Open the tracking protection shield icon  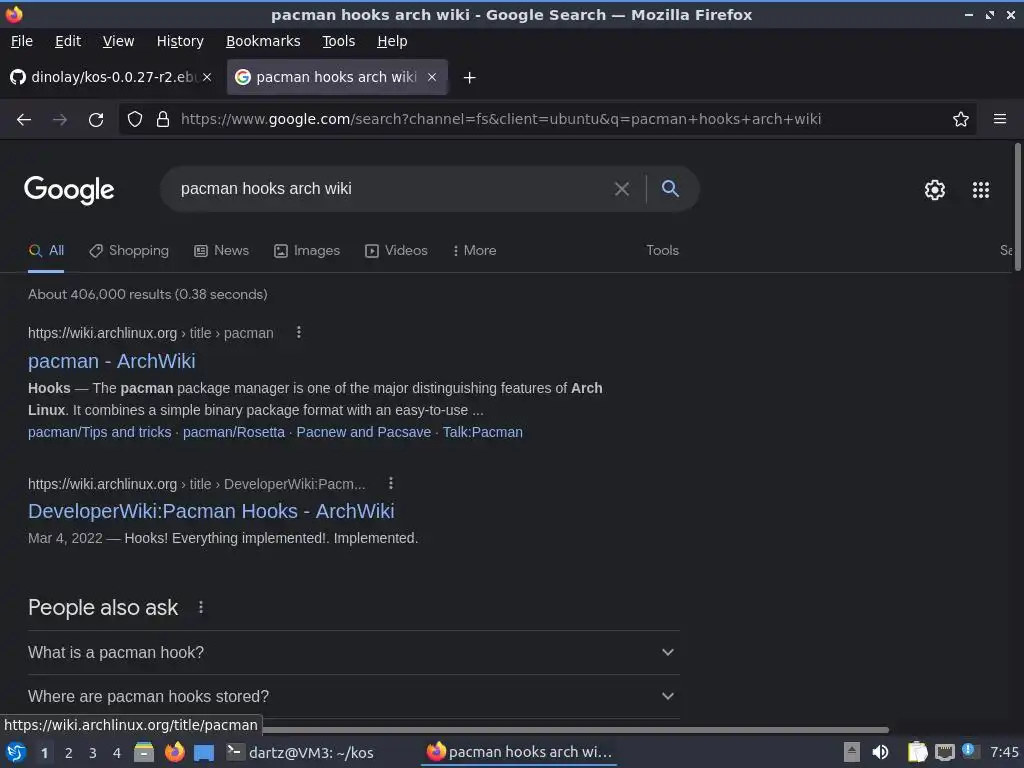point(135,120)
